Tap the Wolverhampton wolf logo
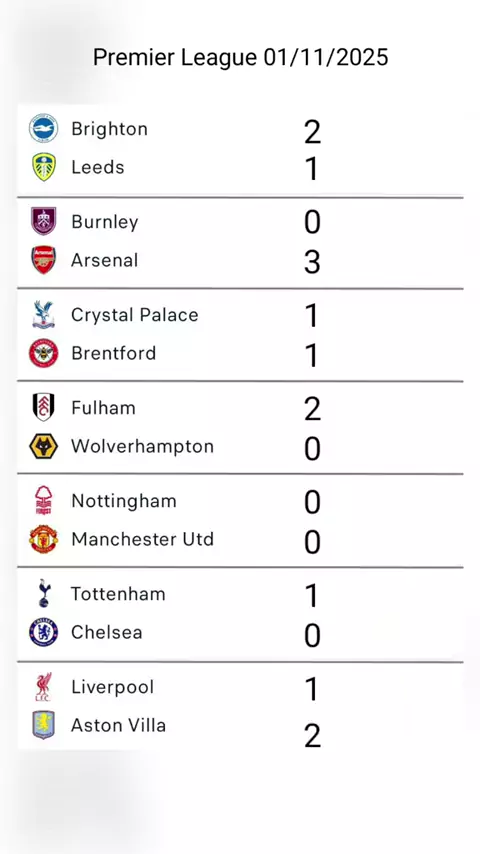480x854 pixels. click(x=44, y=446)
